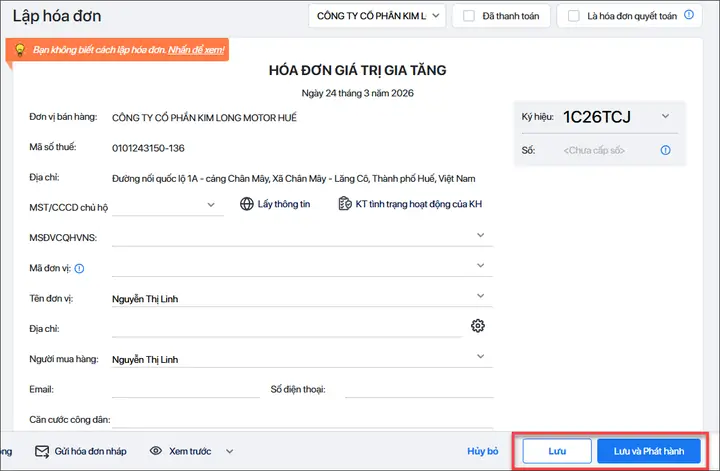720x471 pixels.
Task: Click Lưu và Phát hành button
Action: pos(649,451)
